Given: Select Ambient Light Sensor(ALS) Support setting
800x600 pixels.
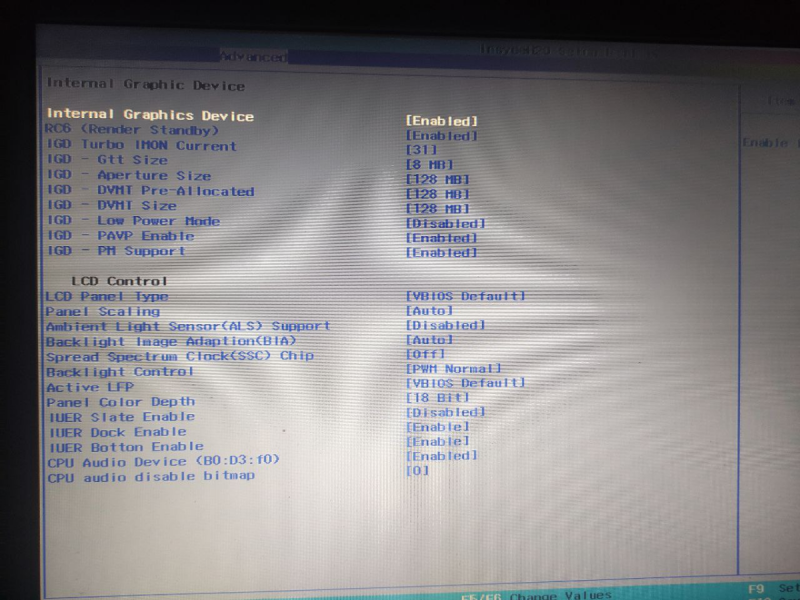Looking at the screenshot, I should [188, 326].
